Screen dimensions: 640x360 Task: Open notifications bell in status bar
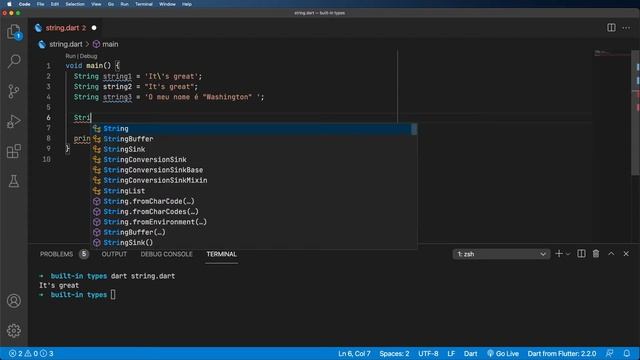tap(627, 353)
